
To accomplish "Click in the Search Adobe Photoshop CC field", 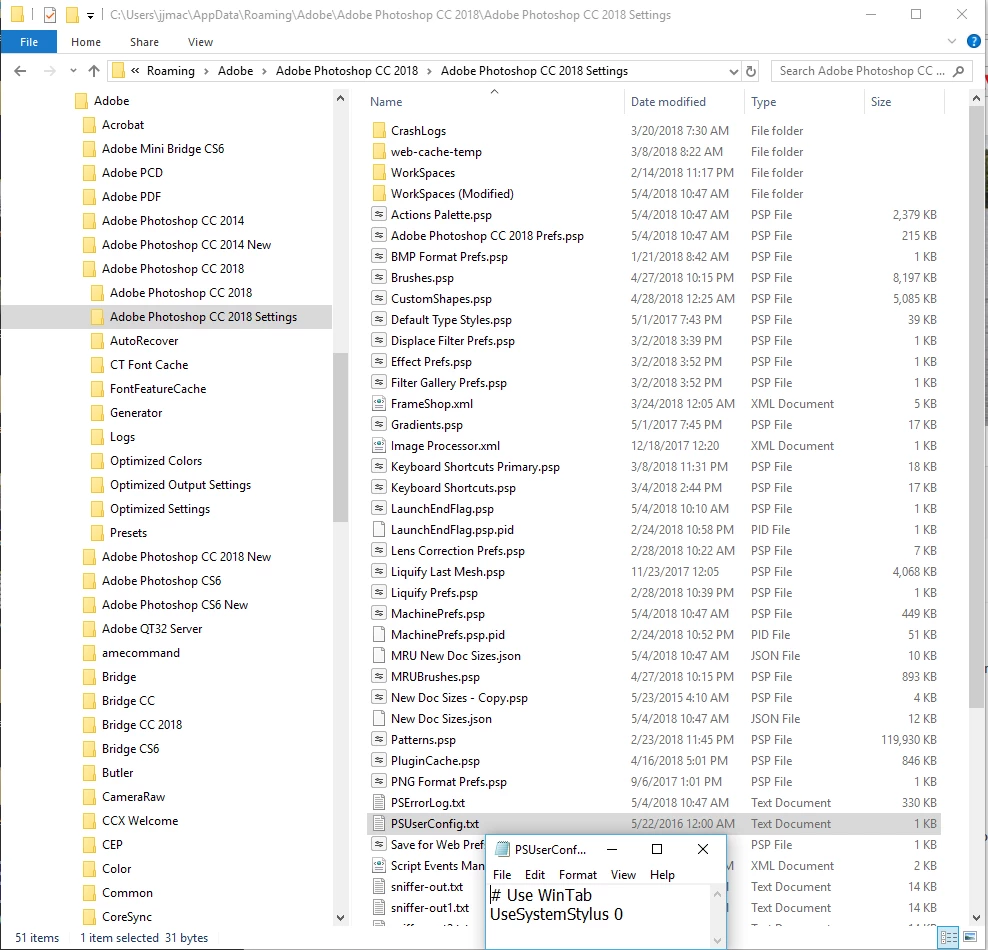I will (x=862, y=71).
